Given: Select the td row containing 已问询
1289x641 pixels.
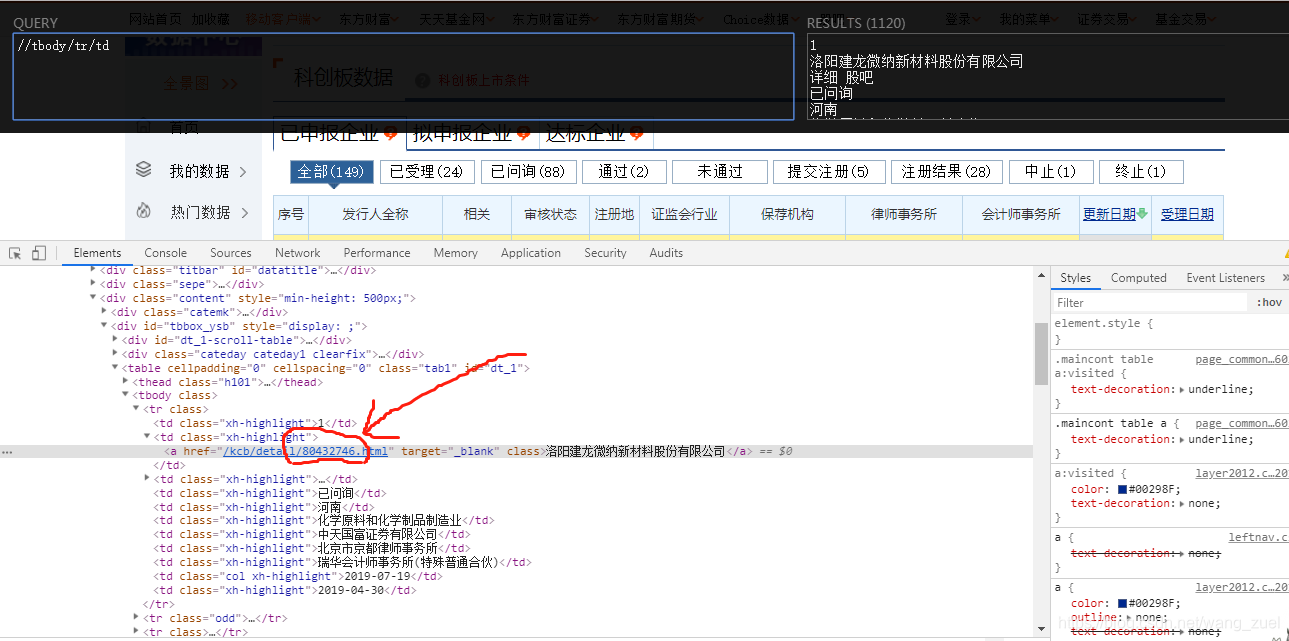Looking at the screenshot, I should 269,493.
